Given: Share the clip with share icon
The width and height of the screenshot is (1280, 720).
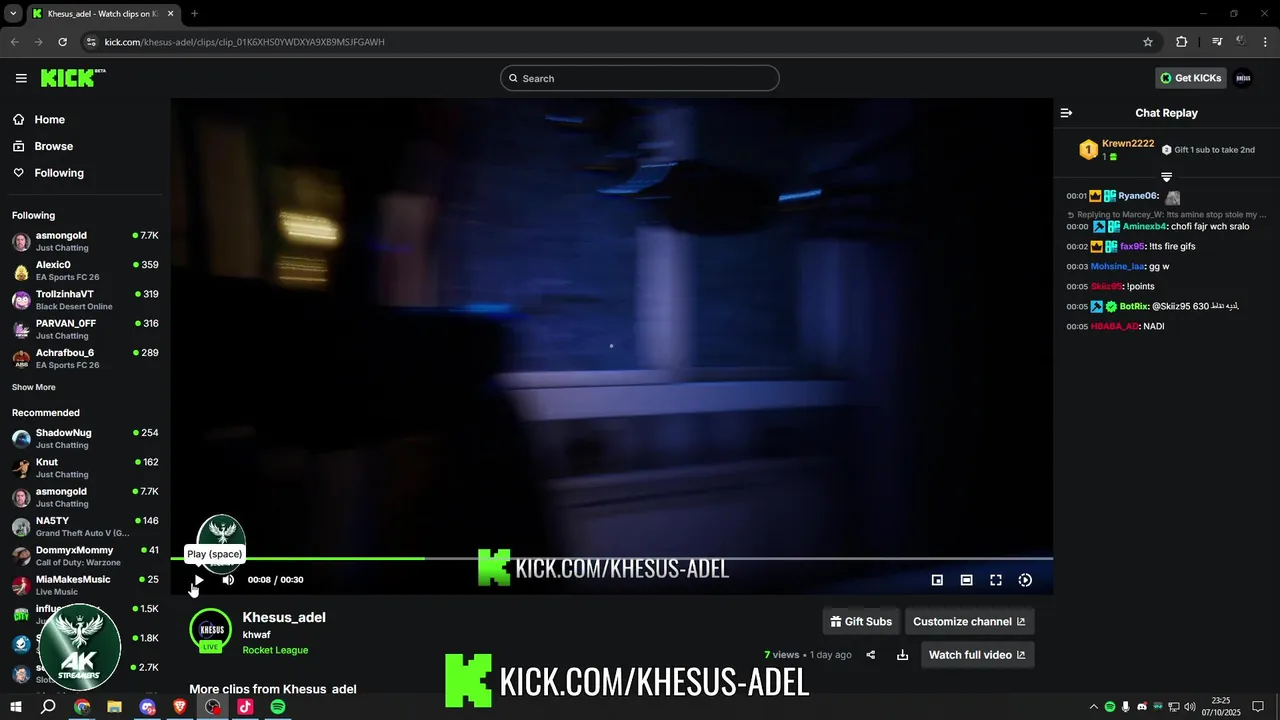Looking at the screenshot, I should point(871,655).
